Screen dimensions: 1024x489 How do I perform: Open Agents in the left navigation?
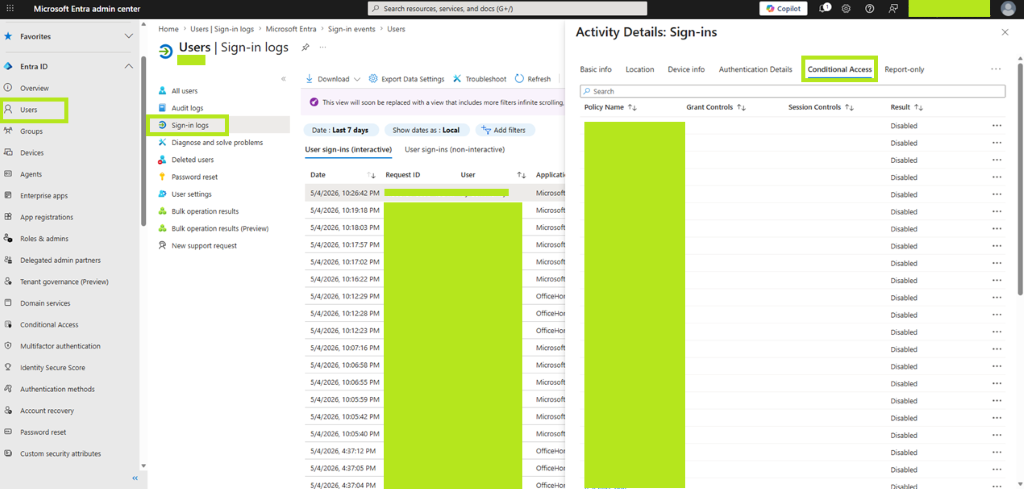coord(31,174)
